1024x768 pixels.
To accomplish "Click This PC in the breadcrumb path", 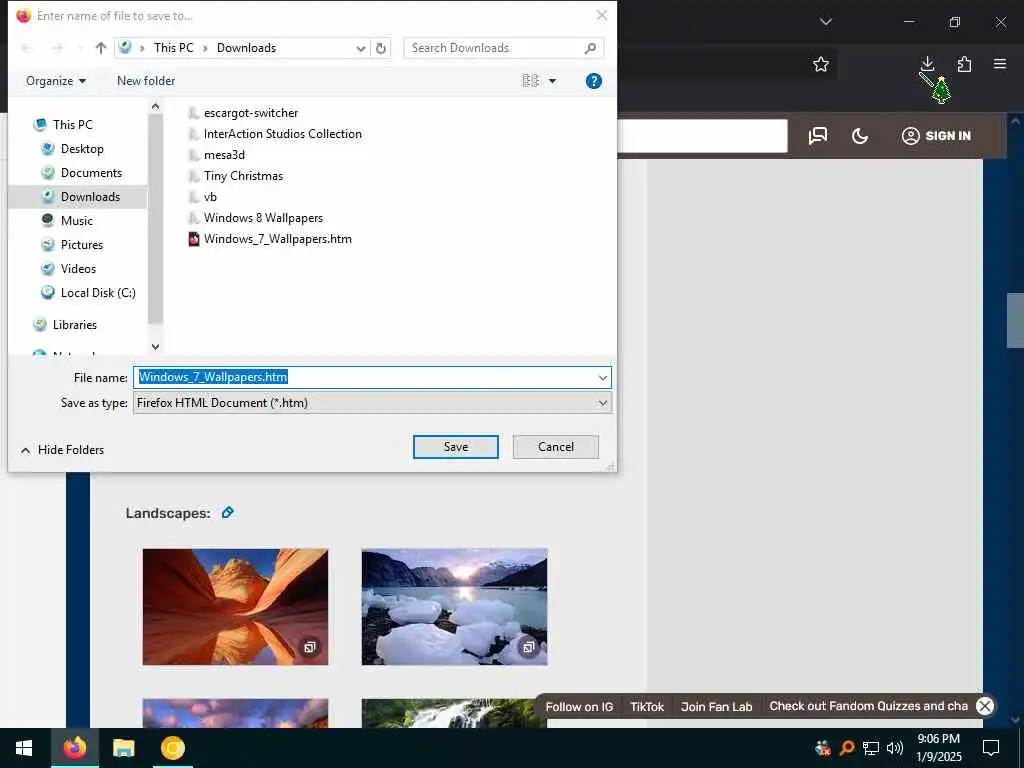I will (174, 48).
